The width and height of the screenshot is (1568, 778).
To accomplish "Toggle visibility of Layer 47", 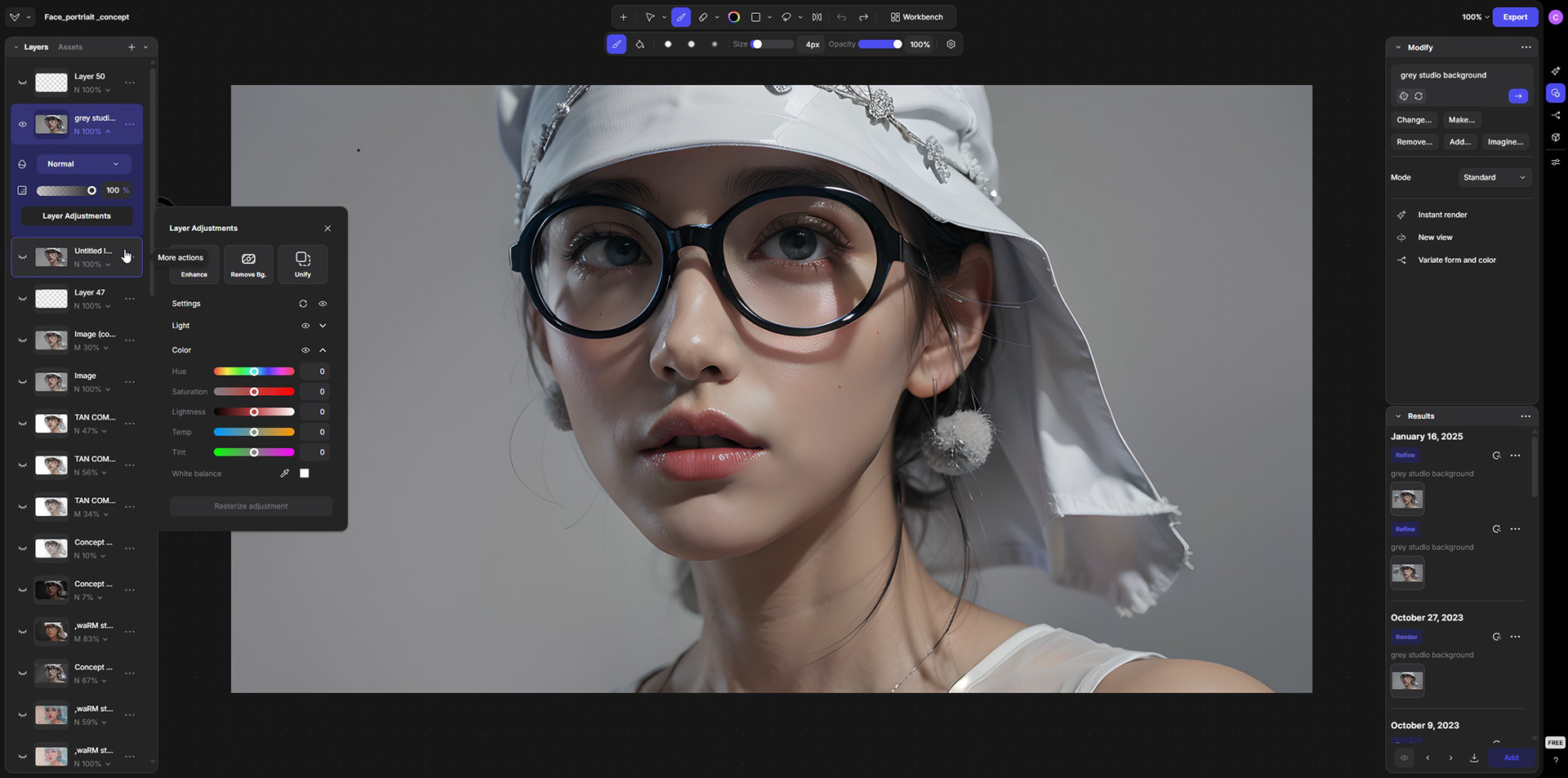I will [23, 299].
